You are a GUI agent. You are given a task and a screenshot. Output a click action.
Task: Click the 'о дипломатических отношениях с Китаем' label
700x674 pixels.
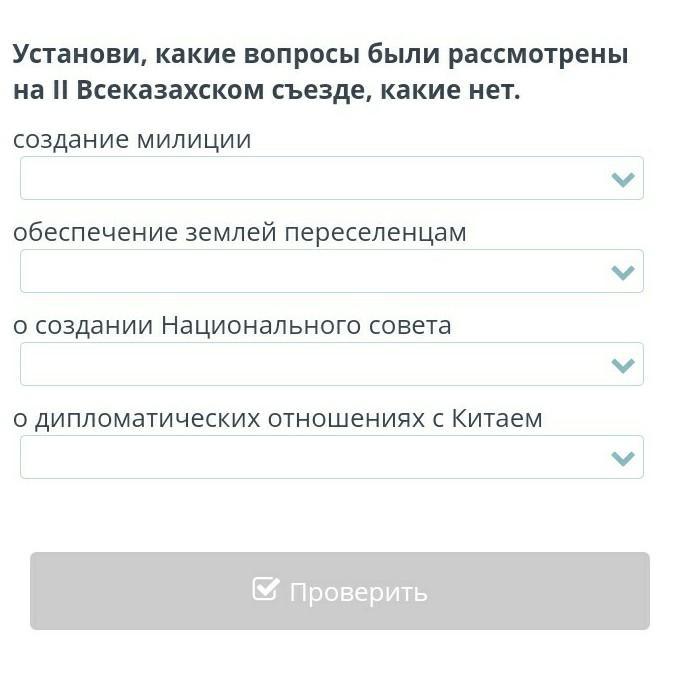[x=278, y=418]
